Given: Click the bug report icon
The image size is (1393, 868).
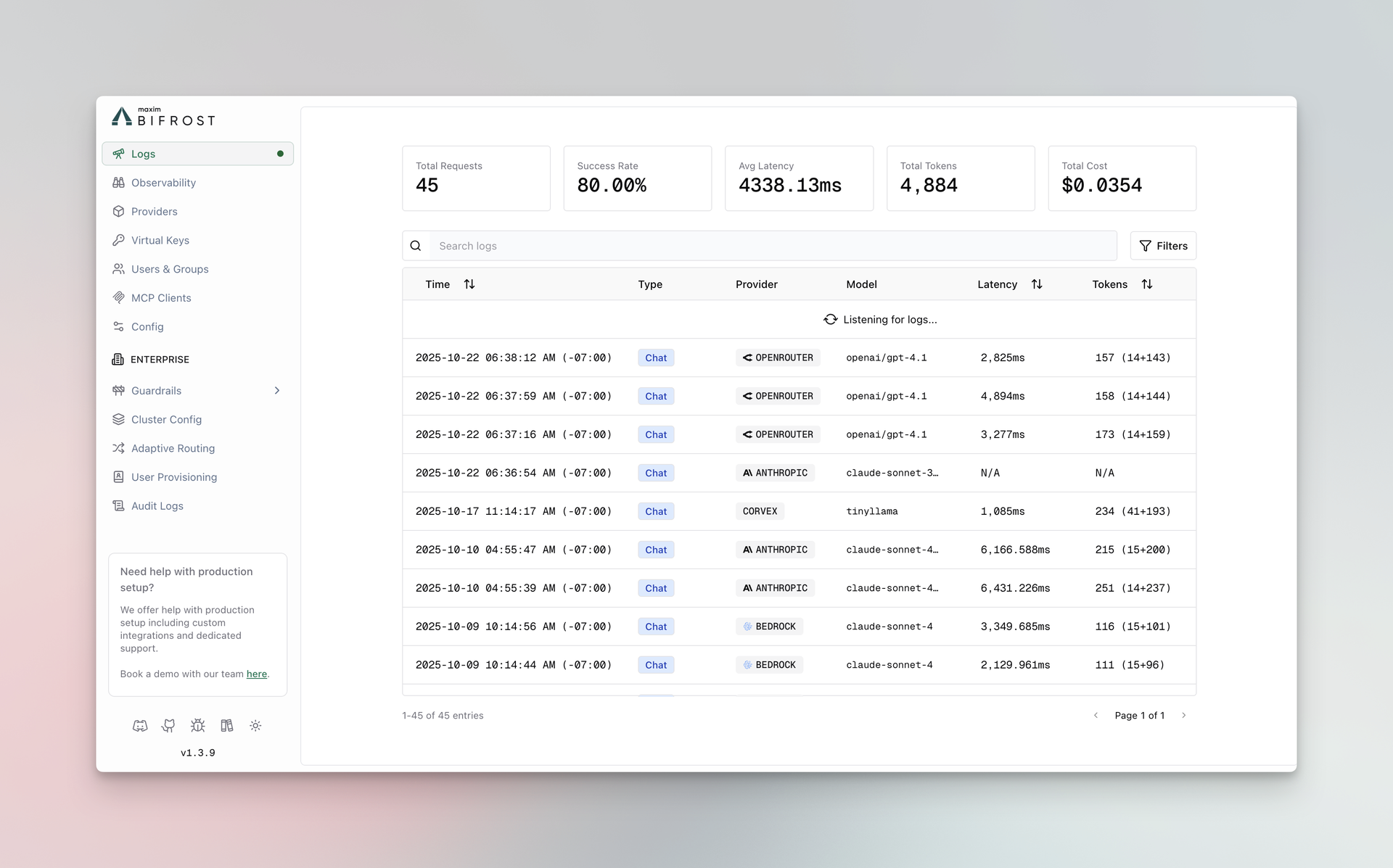Looking at the screenshot, I should [x=198, y=725].
